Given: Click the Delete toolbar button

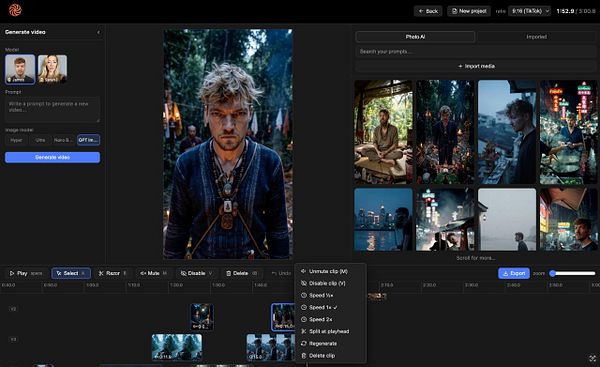Looking at the screenshot, I should pyautogui.click(x=241, y=273).
